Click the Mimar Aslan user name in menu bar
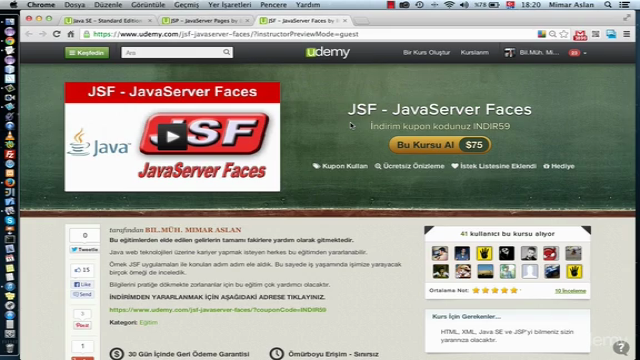 point(571,5)
